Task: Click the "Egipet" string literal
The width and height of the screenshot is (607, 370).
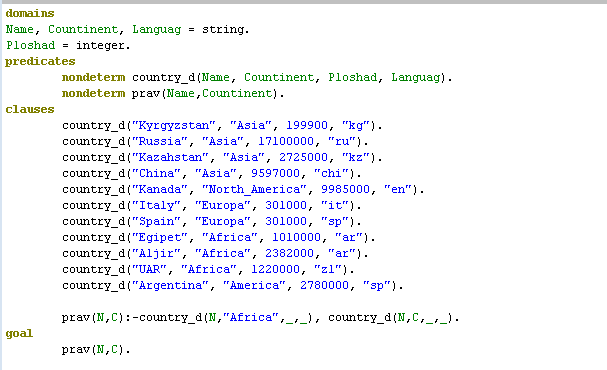Action: 160,238
